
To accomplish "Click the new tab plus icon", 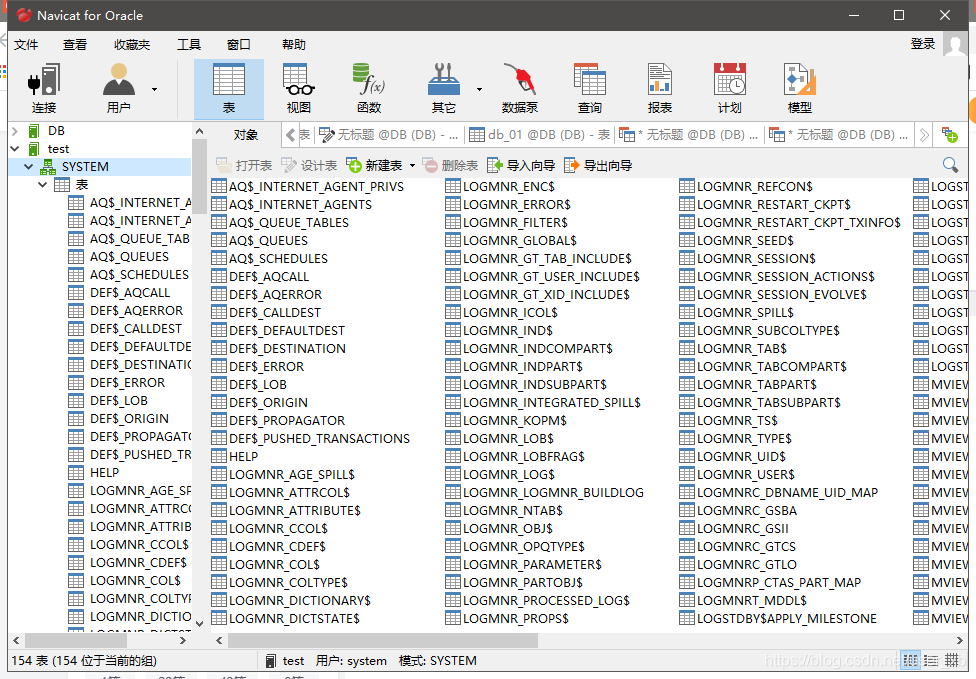I will (950, 134).
